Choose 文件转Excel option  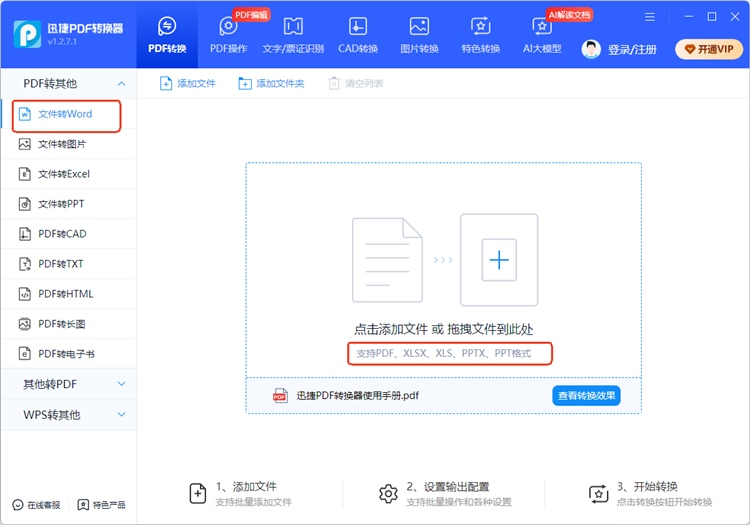[69, 174]
